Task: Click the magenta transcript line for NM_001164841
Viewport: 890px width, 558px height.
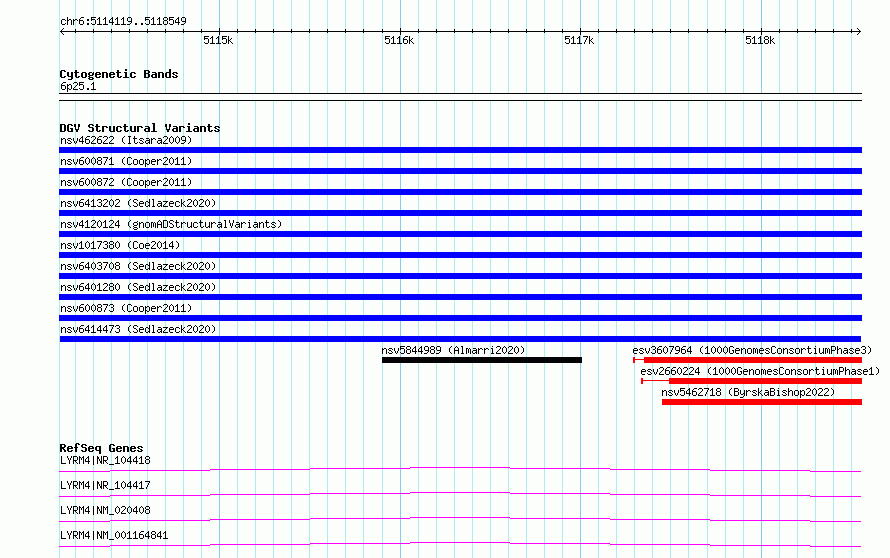Action: point(460,544)
